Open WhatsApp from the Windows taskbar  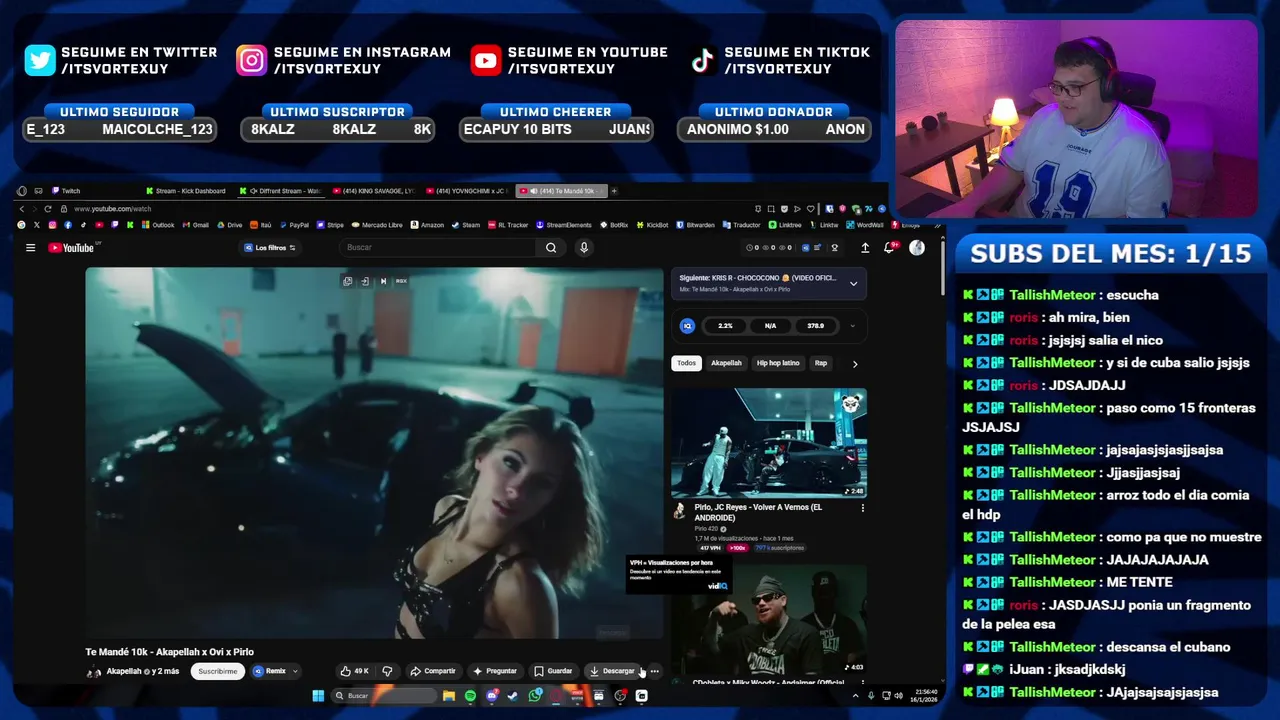point(535,696)
